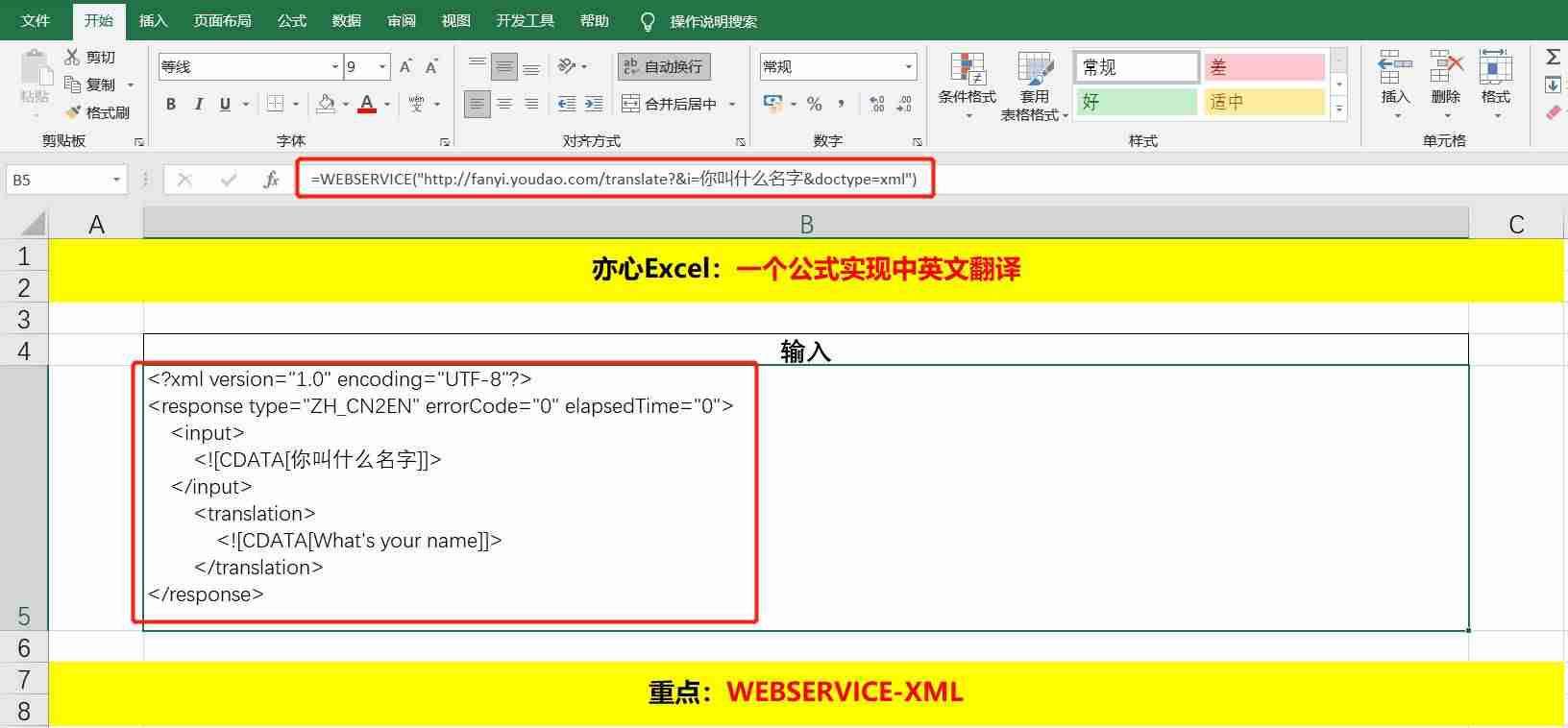
Task: Click the Delete cells (删除) button
Action: pyautogui.click(x=1446, y=85)
